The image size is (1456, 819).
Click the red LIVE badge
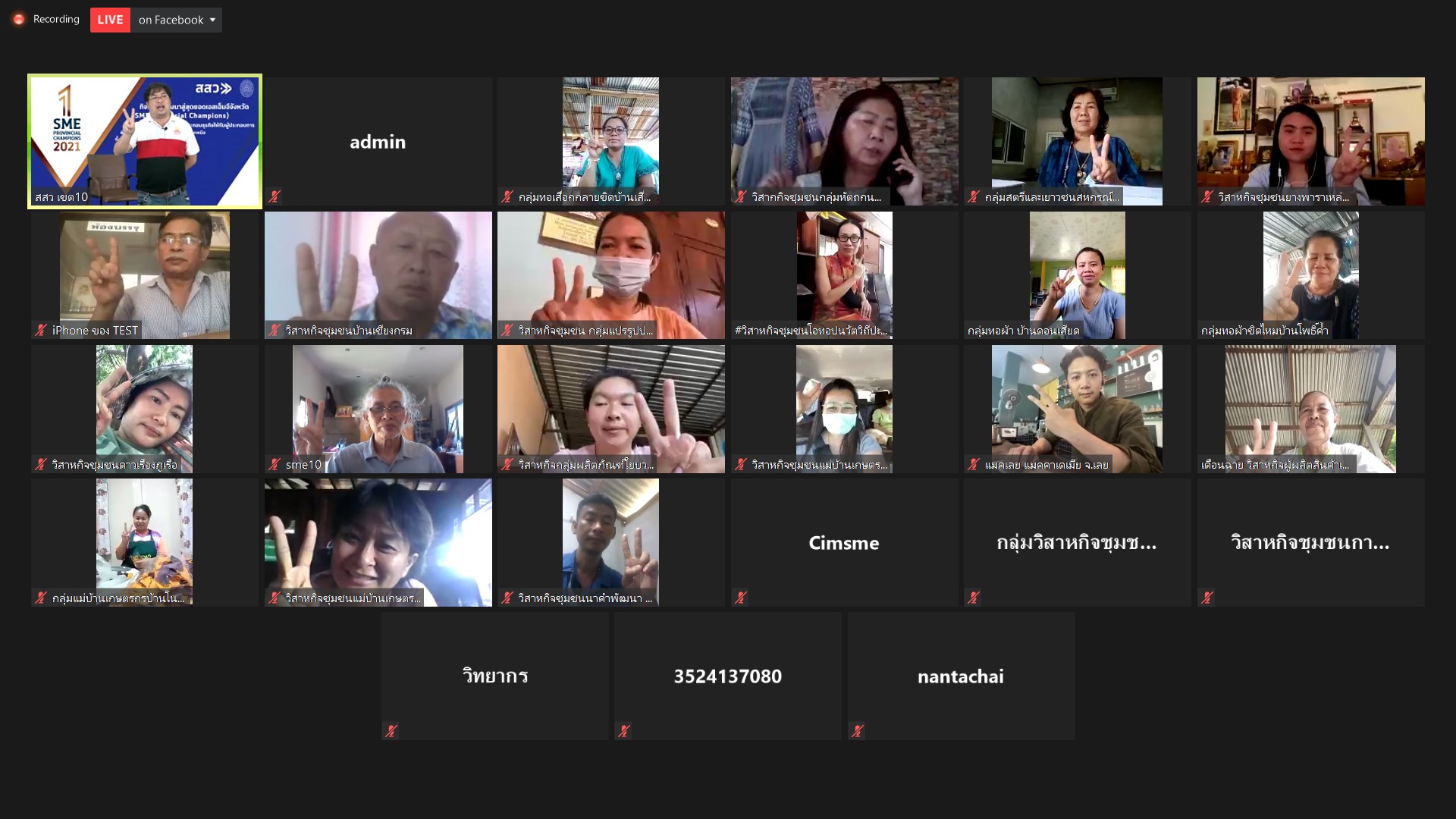pos(110,20)
